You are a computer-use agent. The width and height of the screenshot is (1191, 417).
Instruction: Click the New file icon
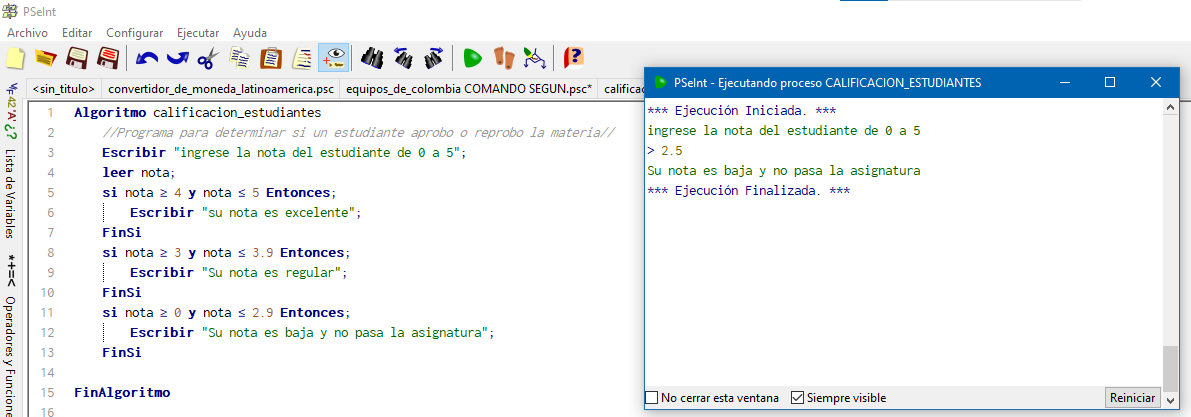(15, 57)
